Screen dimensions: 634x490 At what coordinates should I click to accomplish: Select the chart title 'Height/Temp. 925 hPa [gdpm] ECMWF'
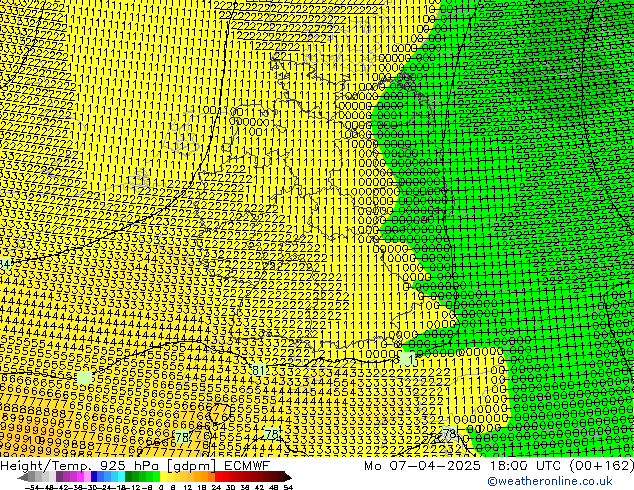coord(135,466)
